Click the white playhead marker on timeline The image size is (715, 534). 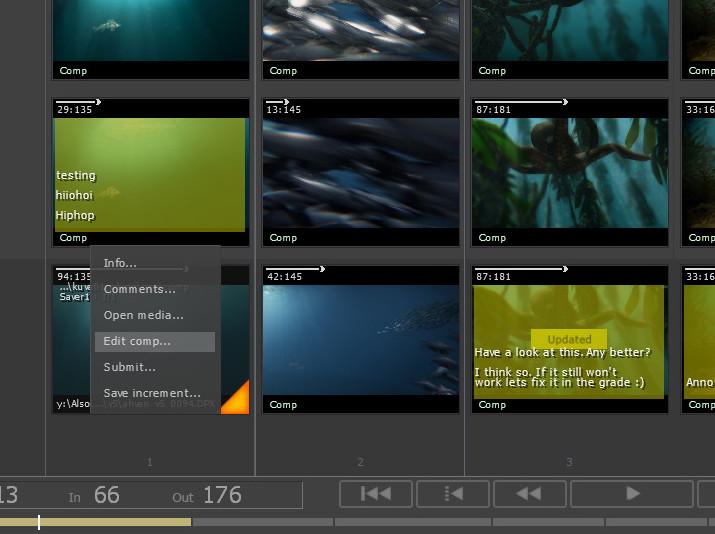pos(39,523)
